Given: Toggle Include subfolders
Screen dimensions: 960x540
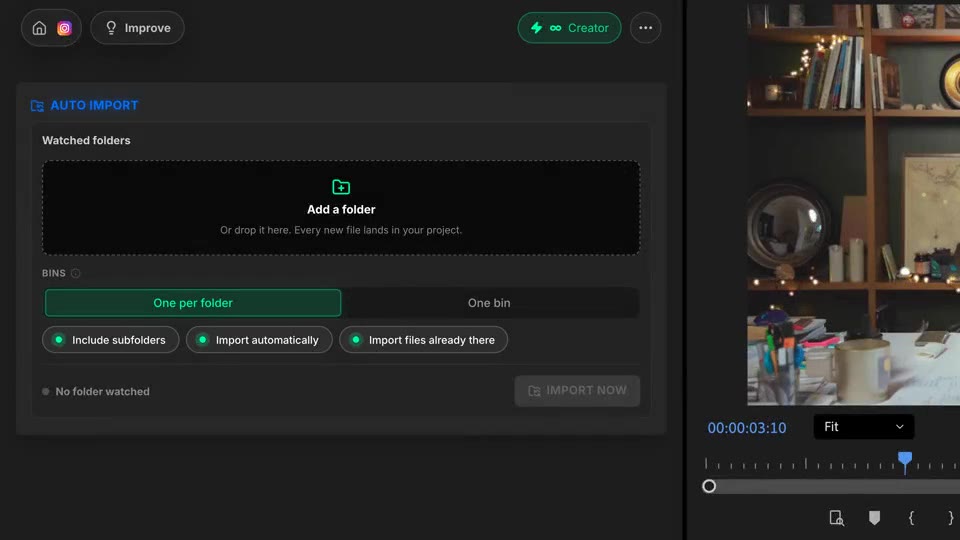Looking at the screenshot, I should tap(111, 340).
